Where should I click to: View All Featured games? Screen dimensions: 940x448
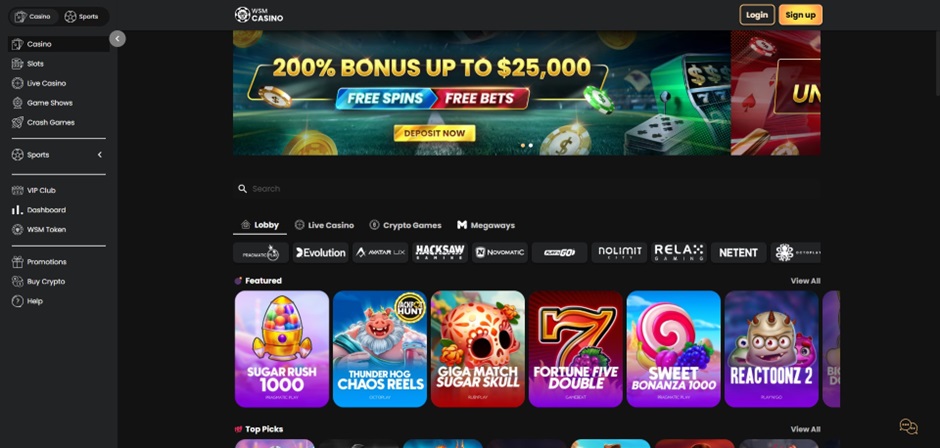[805, 281]
